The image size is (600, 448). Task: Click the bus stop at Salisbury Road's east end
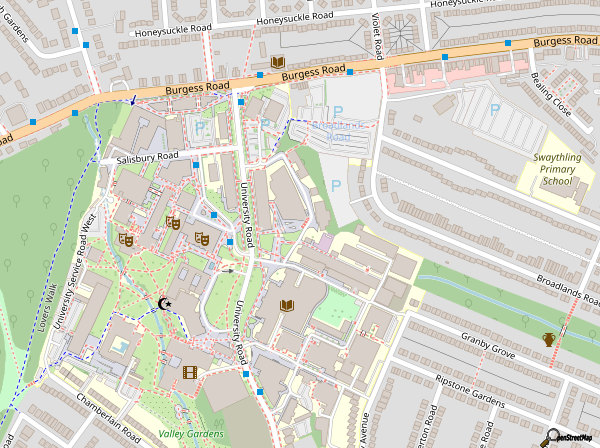coord(196,166)
